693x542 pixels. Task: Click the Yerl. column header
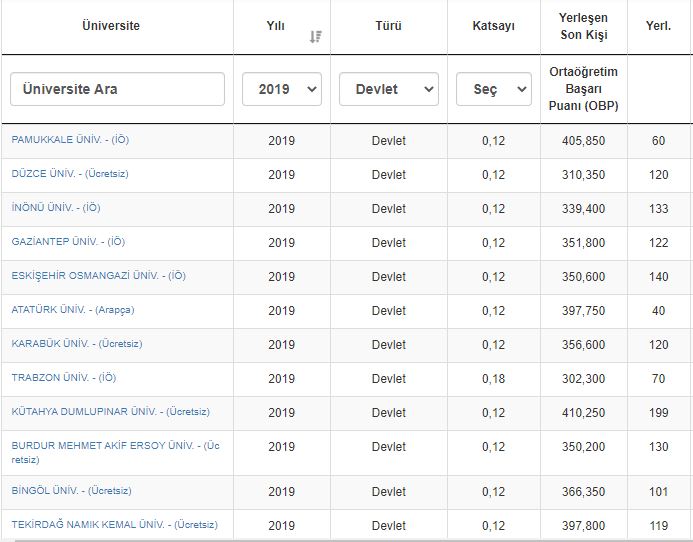coord(659,26)
